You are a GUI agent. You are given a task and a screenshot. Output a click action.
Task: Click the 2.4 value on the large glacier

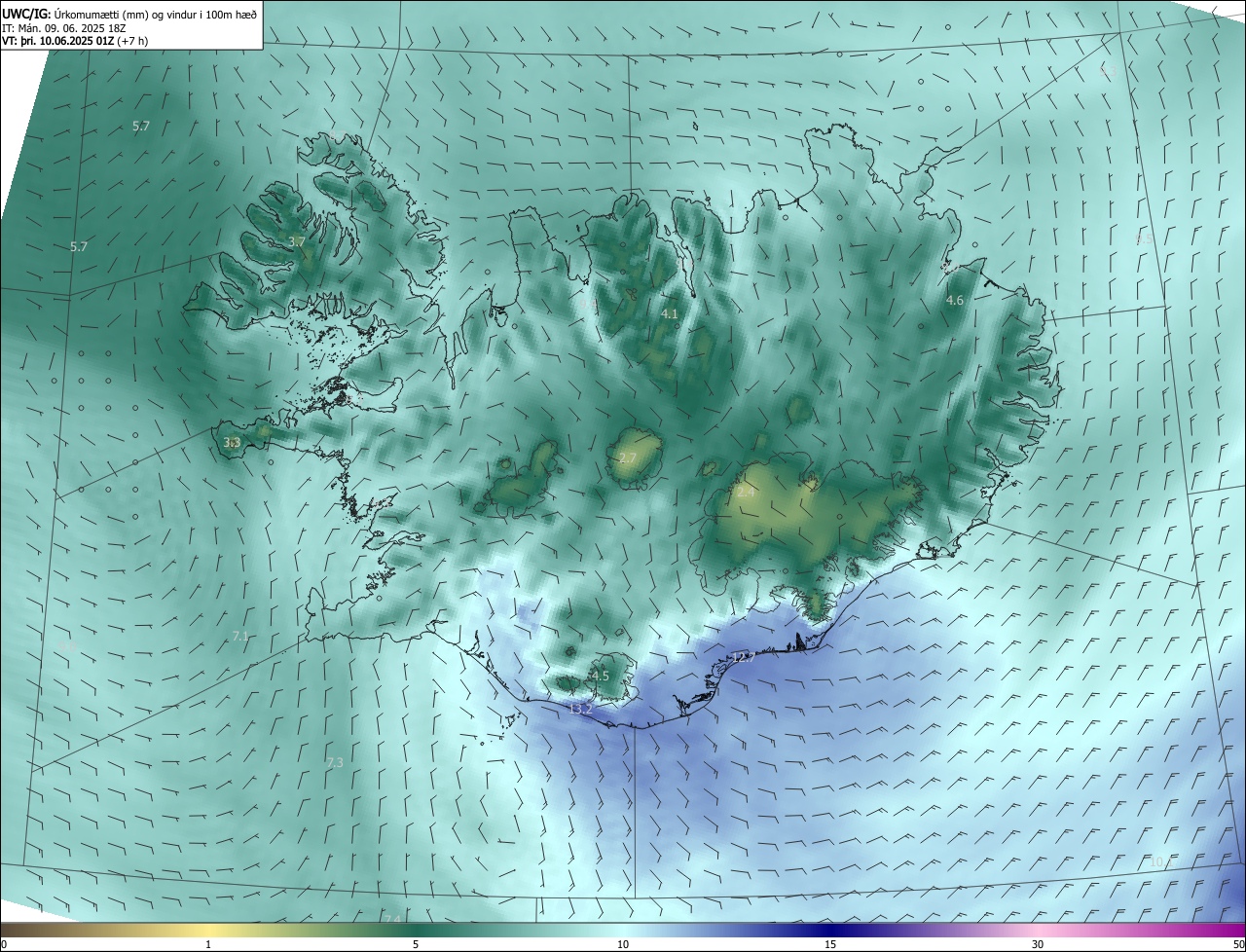(x=746, y=493)
